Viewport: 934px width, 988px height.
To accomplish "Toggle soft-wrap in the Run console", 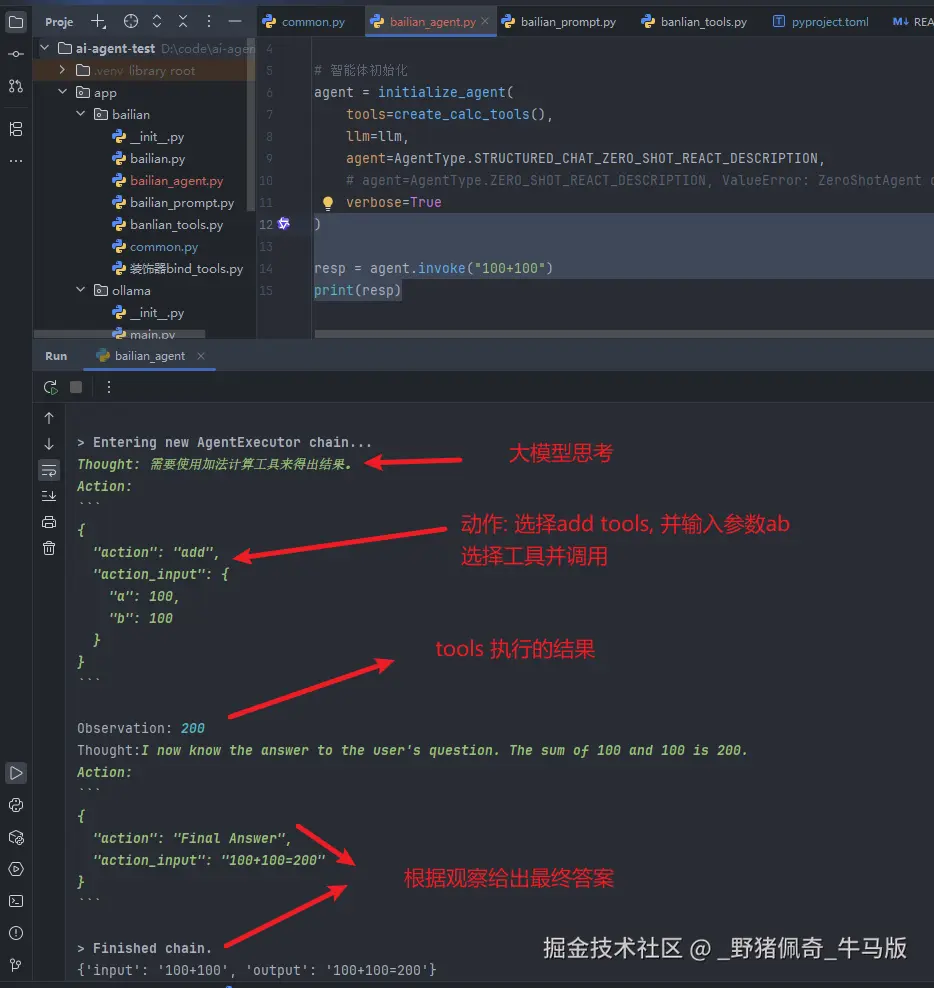I will [x=49, y=469].
